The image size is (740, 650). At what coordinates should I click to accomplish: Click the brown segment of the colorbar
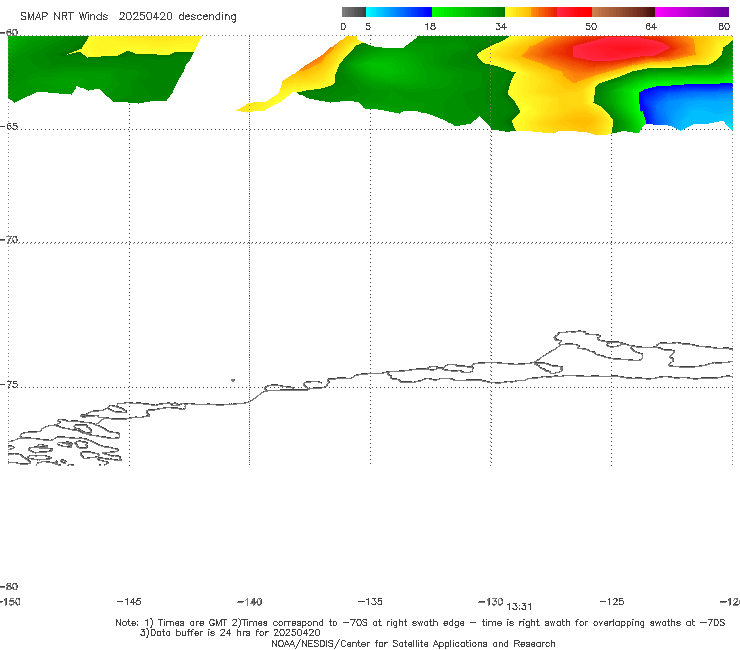point(623,12)
